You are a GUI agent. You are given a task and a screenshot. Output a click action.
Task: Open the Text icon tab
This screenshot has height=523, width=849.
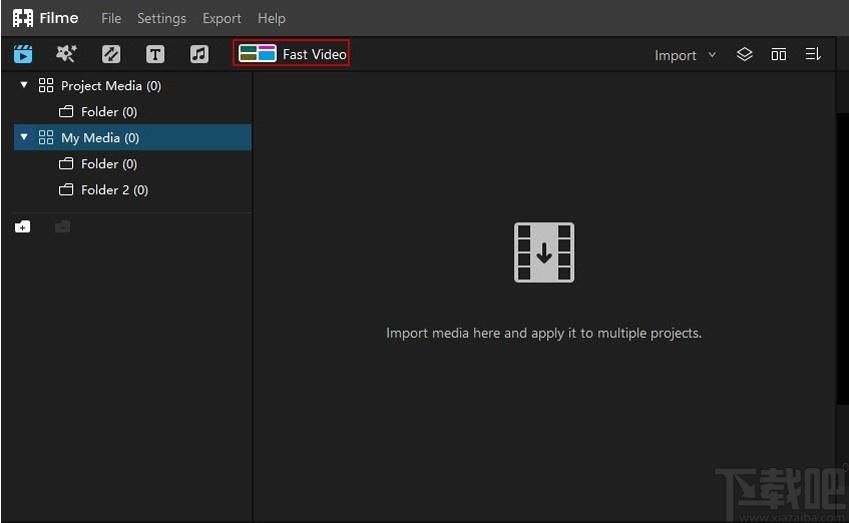coord(155,54)
